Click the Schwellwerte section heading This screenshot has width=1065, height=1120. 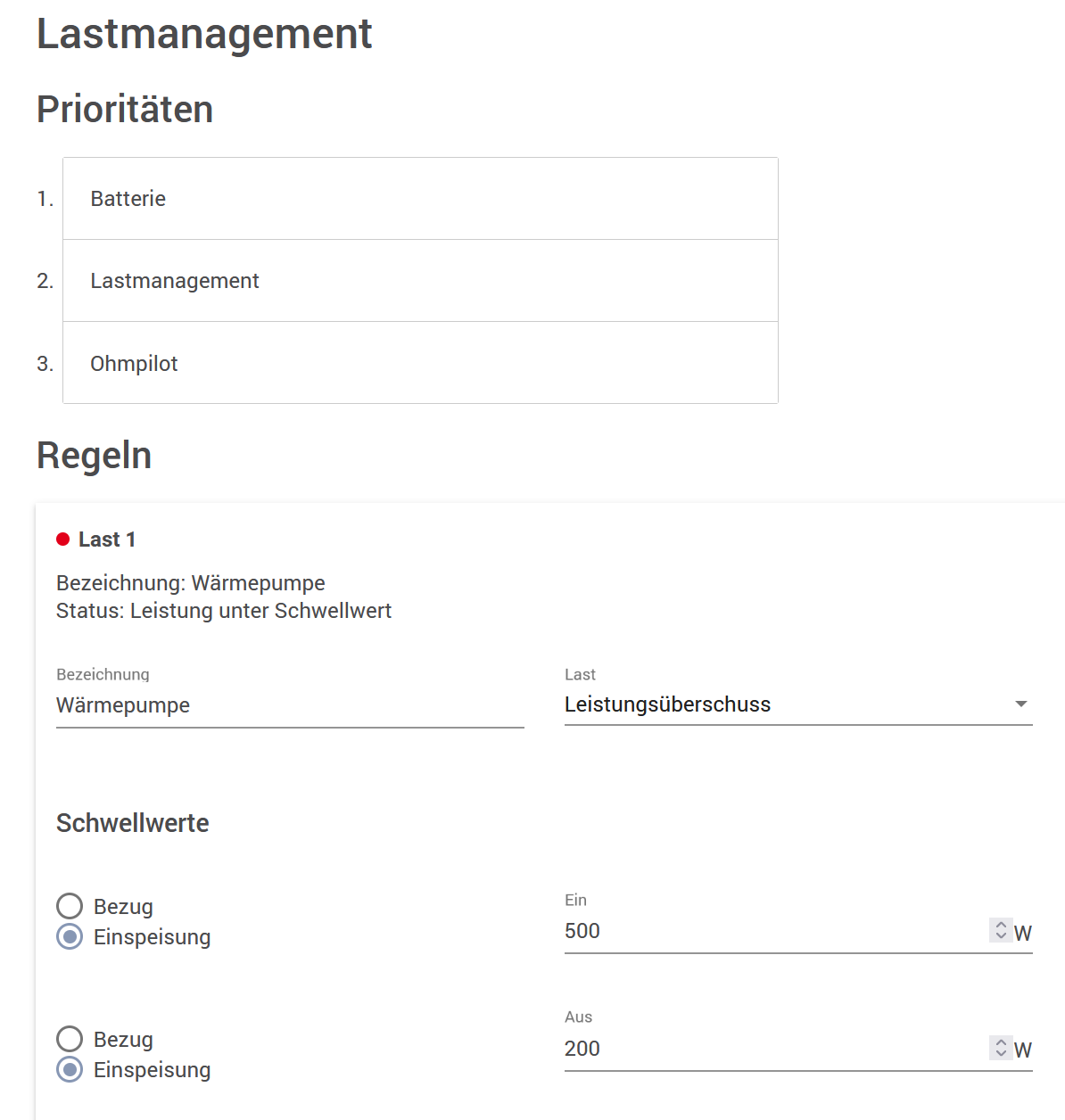[132, 823]
